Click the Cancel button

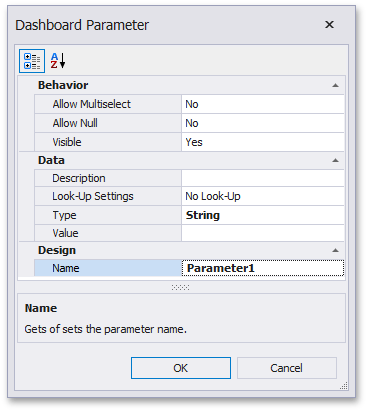287,368
